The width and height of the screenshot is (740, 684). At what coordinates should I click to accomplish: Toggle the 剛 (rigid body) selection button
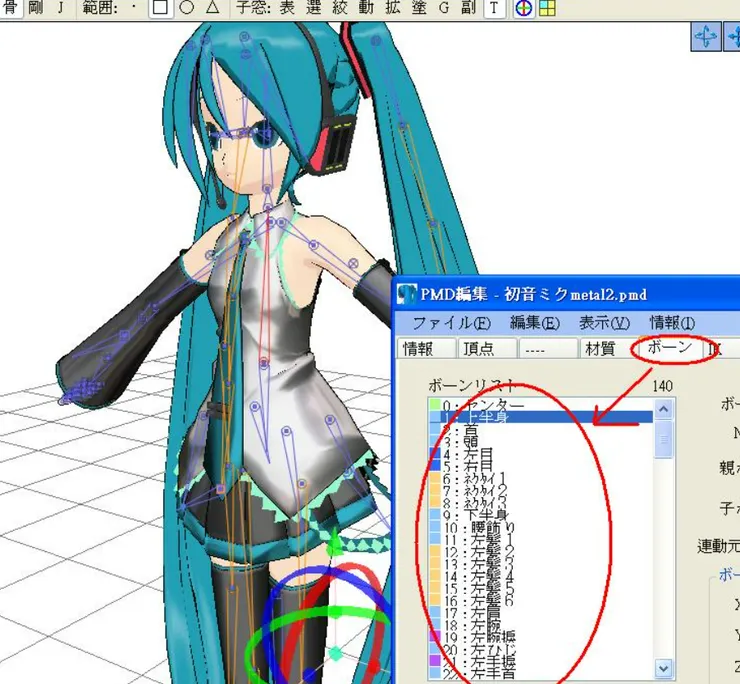pyautogui.click(x=36, y=8)
